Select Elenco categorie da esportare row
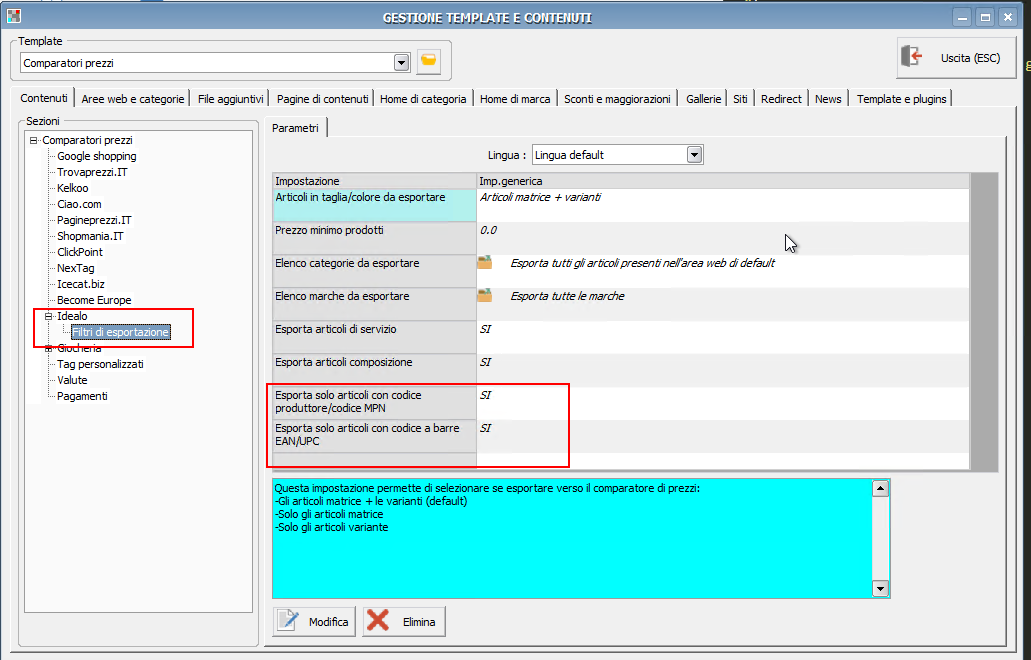 click(621, 271)
